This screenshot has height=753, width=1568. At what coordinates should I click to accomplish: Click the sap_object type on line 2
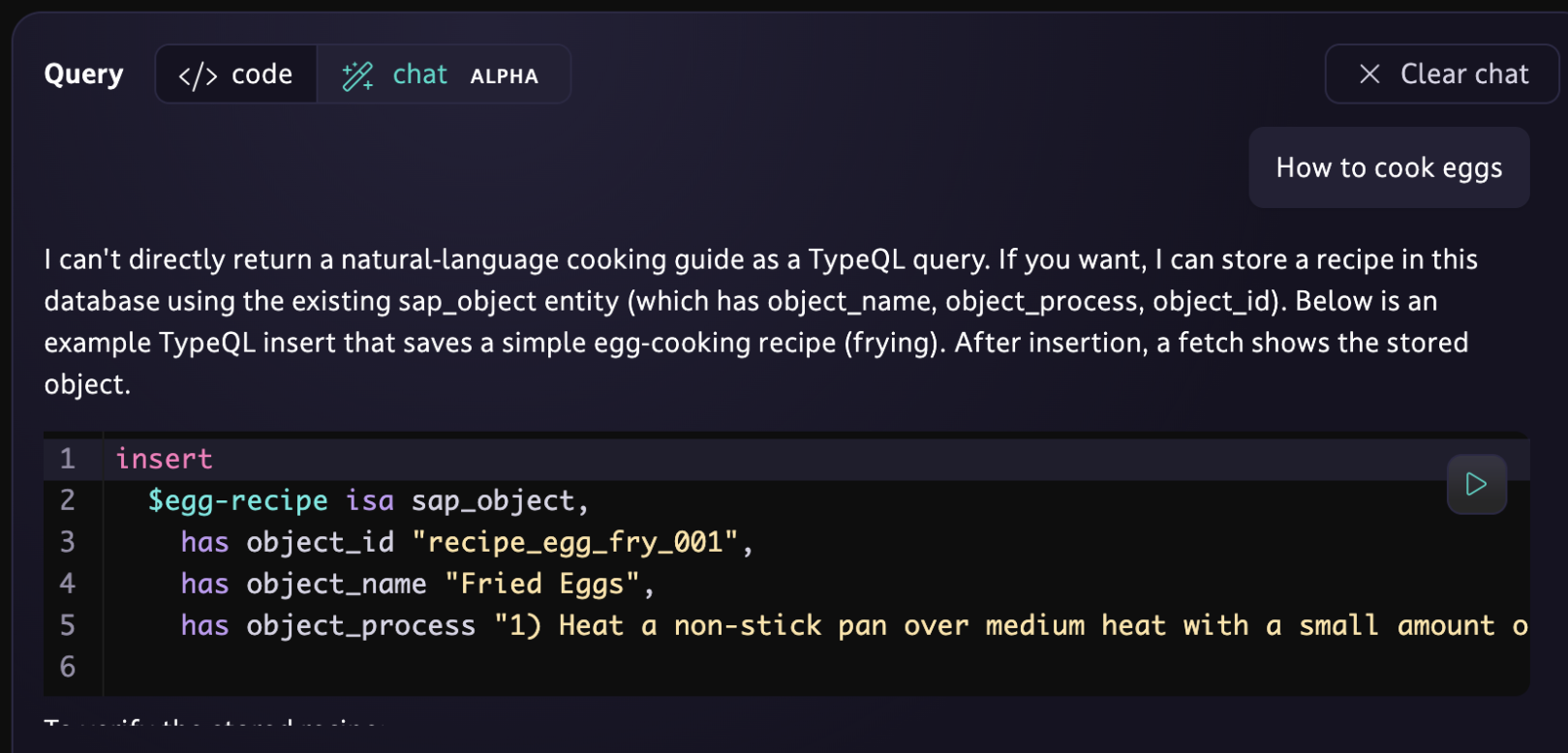pyautogui.click(x=493, y=500)
